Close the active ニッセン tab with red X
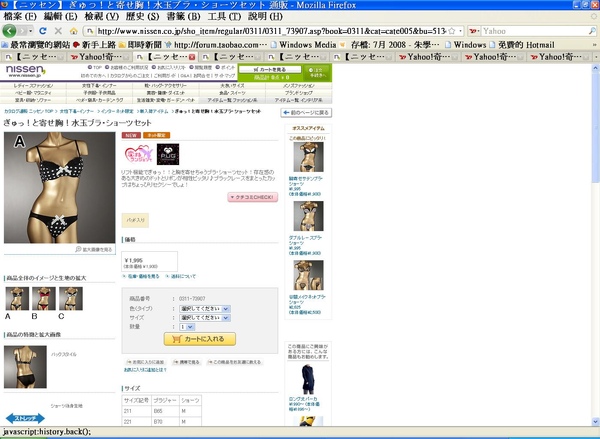Viewport: 600px width, 439px height. (192, 57)
